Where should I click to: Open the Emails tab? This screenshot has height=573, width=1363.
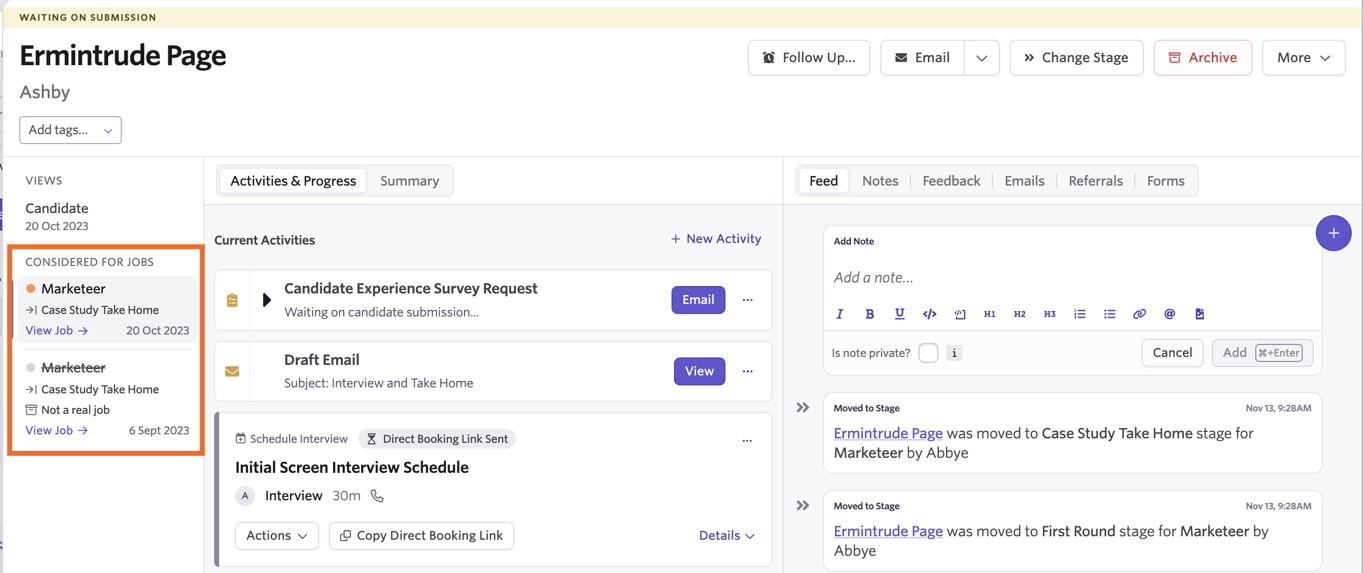1024,181
